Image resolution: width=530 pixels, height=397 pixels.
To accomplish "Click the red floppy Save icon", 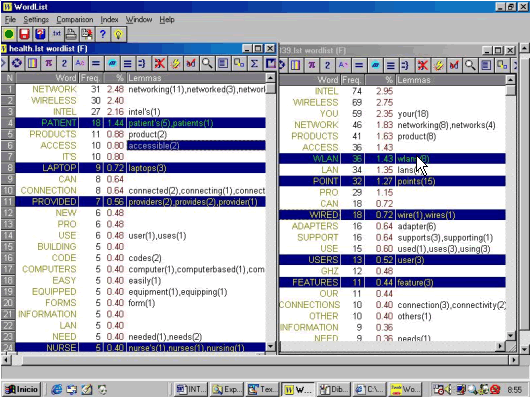I will coord(25,34).
